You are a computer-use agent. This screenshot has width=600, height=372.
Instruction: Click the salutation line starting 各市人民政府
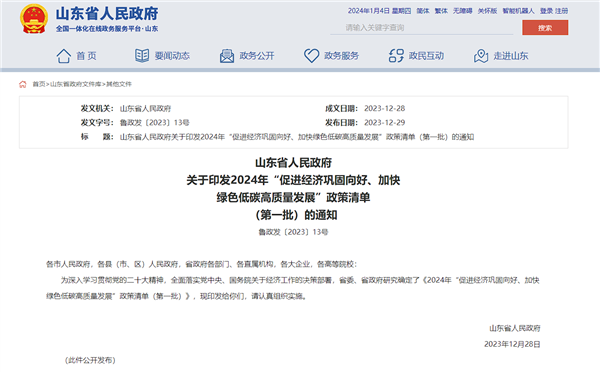coord(202,264)
